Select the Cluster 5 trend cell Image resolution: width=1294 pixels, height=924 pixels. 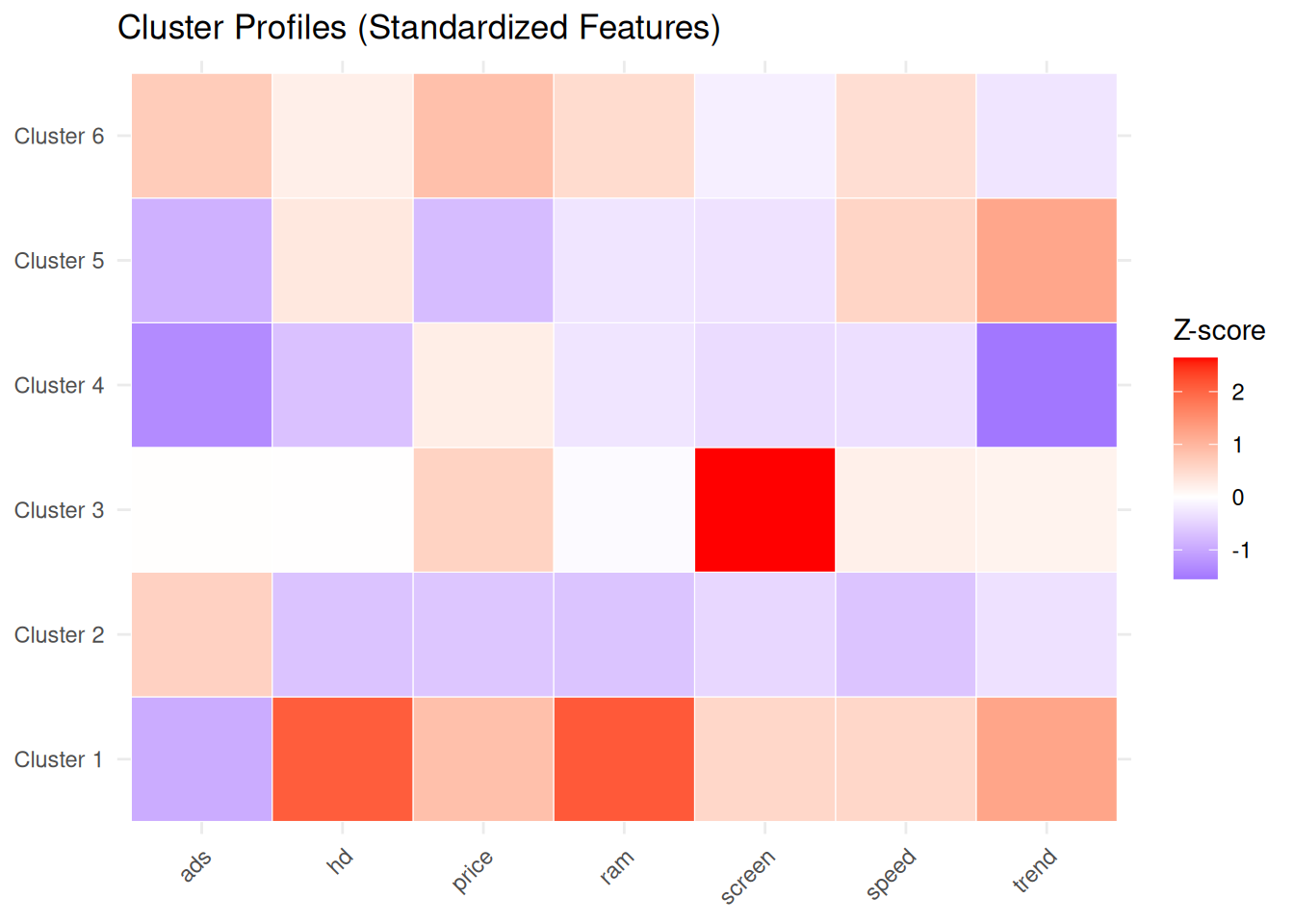[1047, 261]
